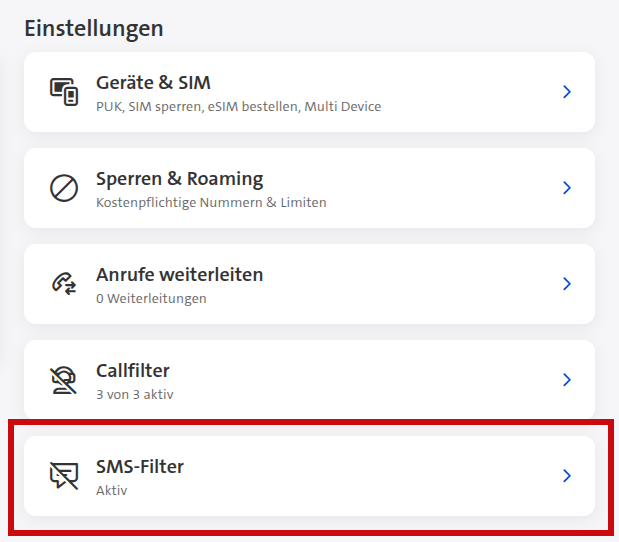The height and width of the screenshot is (542, 619).
Task: Open the Geräte & SIM title
Action: [x=153, y=82]
